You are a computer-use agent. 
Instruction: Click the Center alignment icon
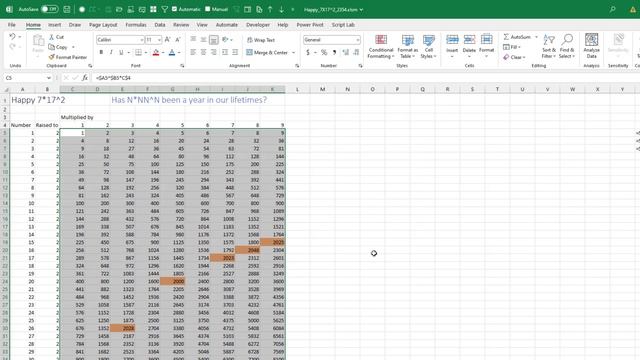(x=203, y=52)
